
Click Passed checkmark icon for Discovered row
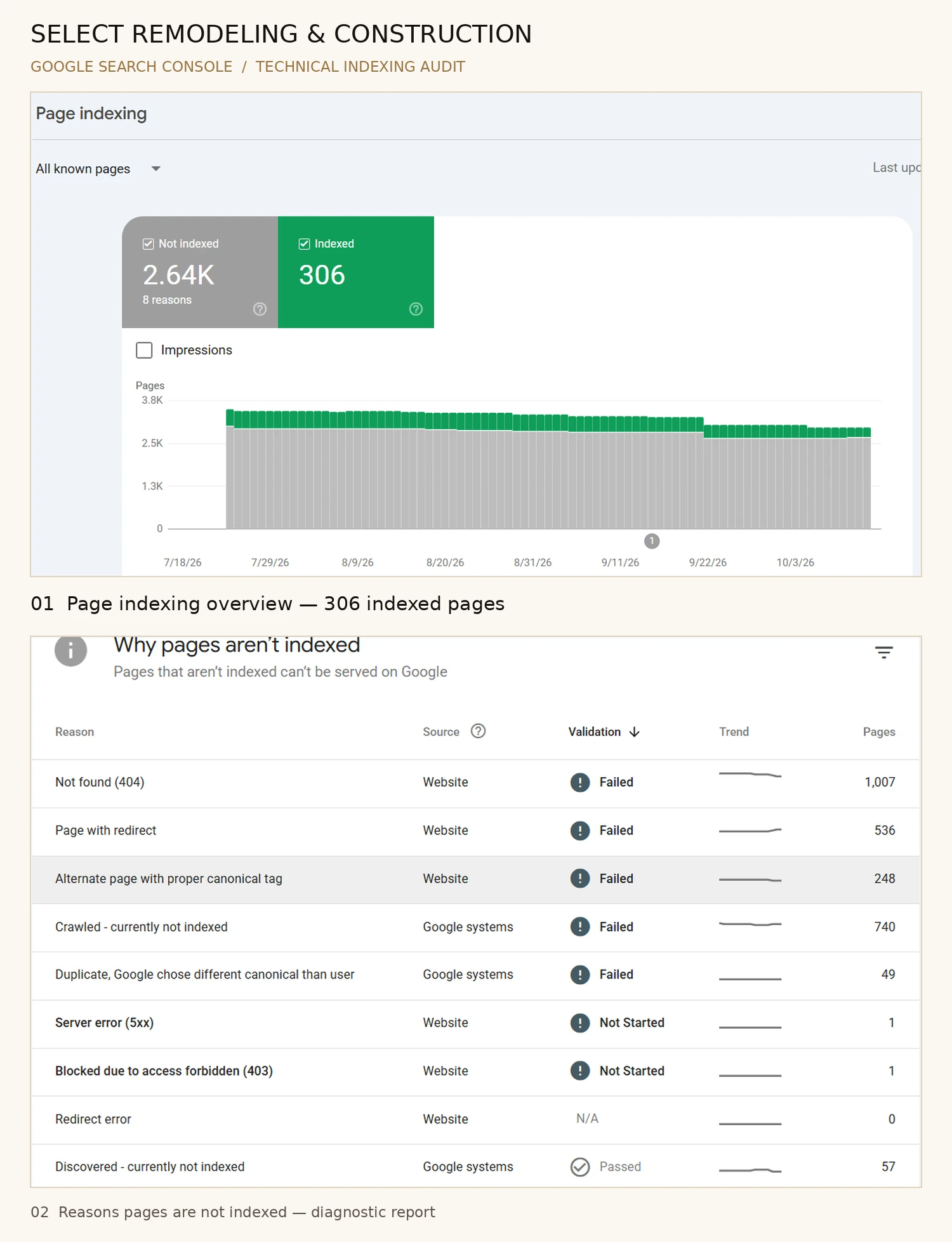coord(580,1167)
